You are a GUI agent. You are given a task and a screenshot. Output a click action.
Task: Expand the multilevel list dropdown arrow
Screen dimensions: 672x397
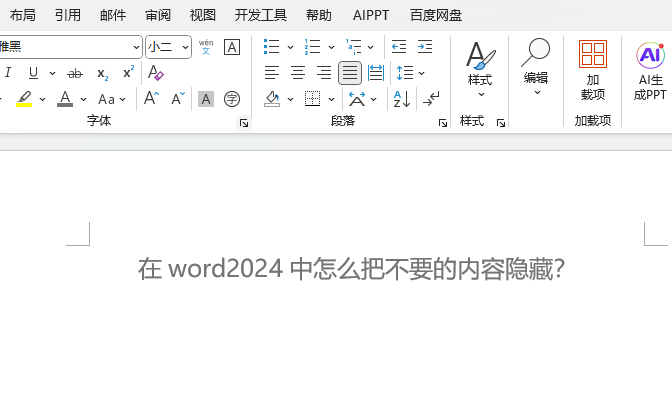370,47
